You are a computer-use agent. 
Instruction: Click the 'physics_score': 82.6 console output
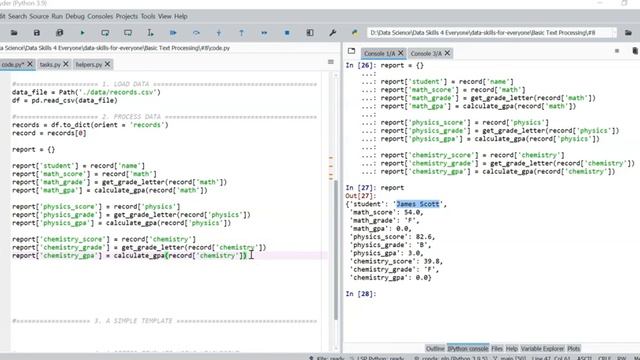392,237
